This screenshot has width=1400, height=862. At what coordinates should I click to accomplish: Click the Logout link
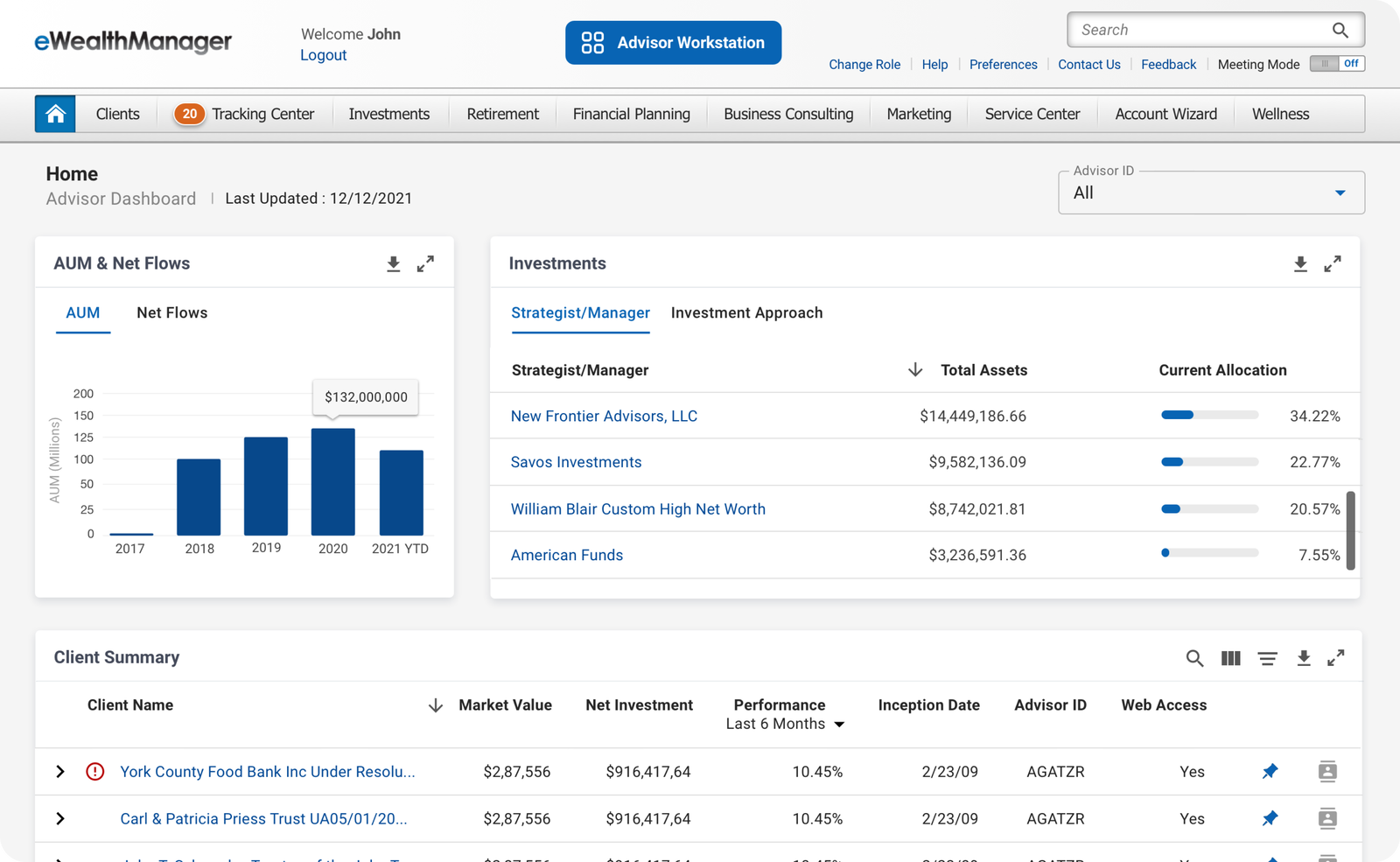tap(324, 55)
